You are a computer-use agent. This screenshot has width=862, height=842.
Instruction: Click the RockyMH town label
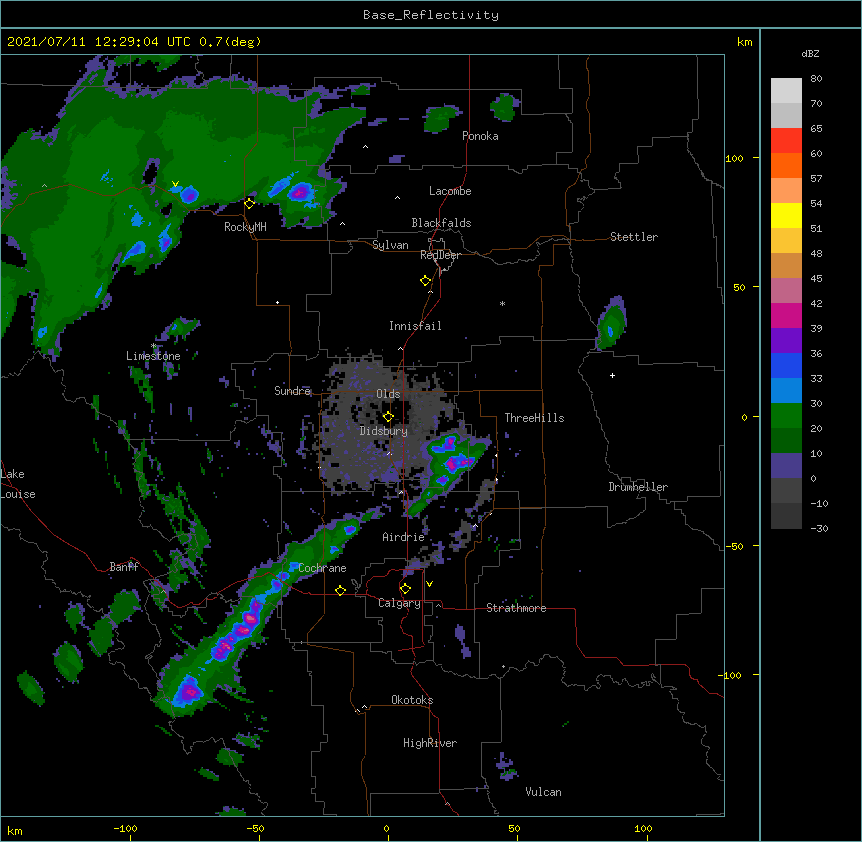click(x=245, y=227)
